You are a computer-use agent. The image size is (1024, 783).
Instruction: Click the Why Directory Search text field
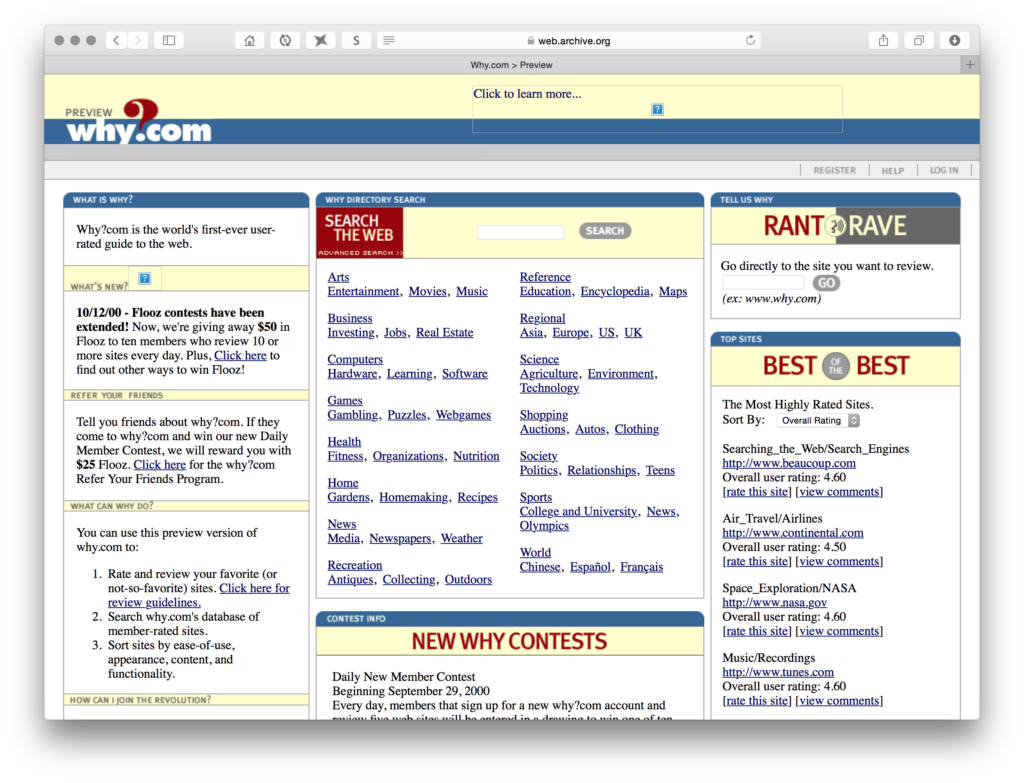[x=520, y=232]
